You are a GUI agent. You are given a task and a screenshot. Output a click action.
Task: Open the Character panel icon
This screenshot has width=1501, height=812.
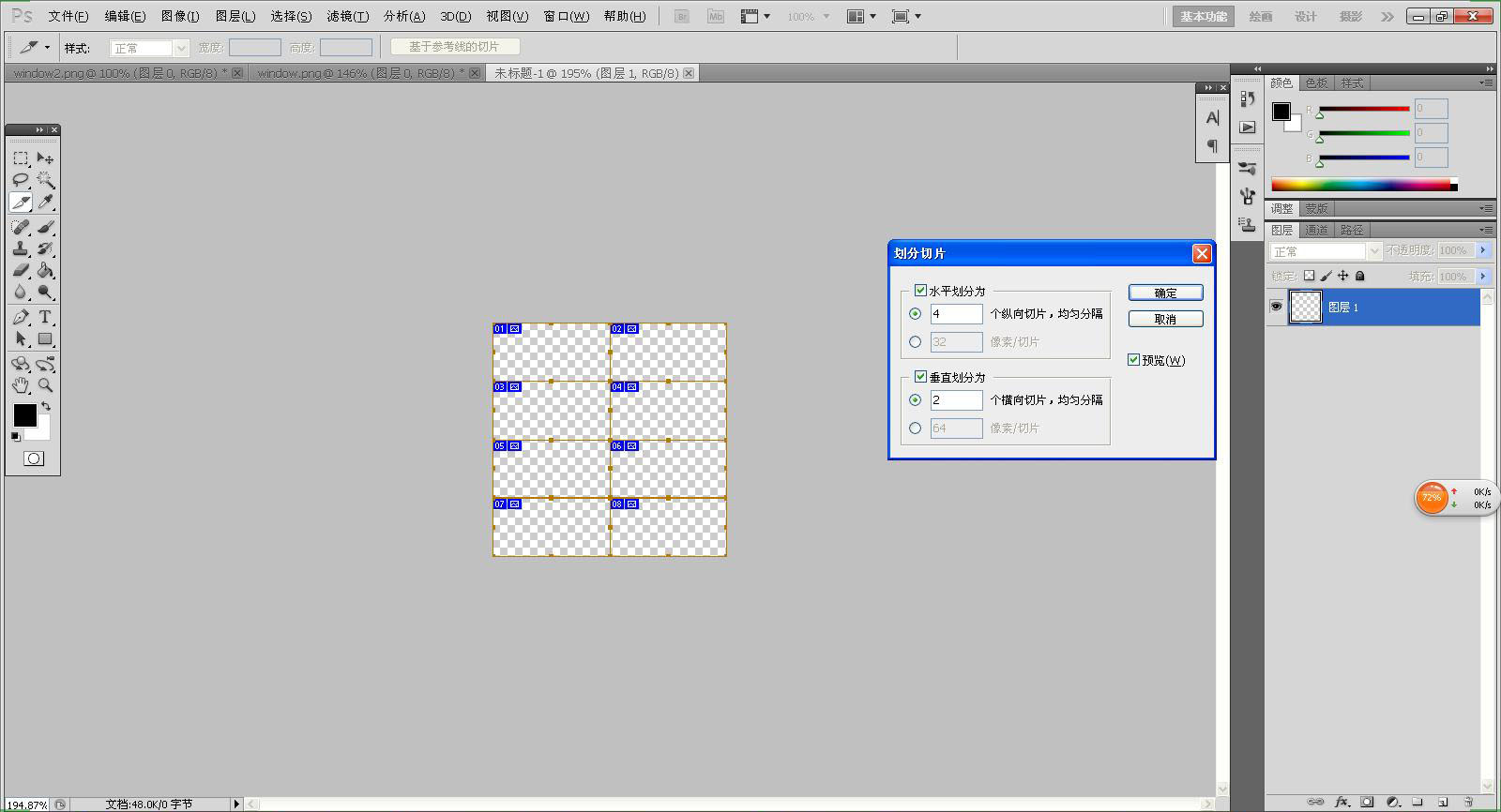tap(1212, 117)
